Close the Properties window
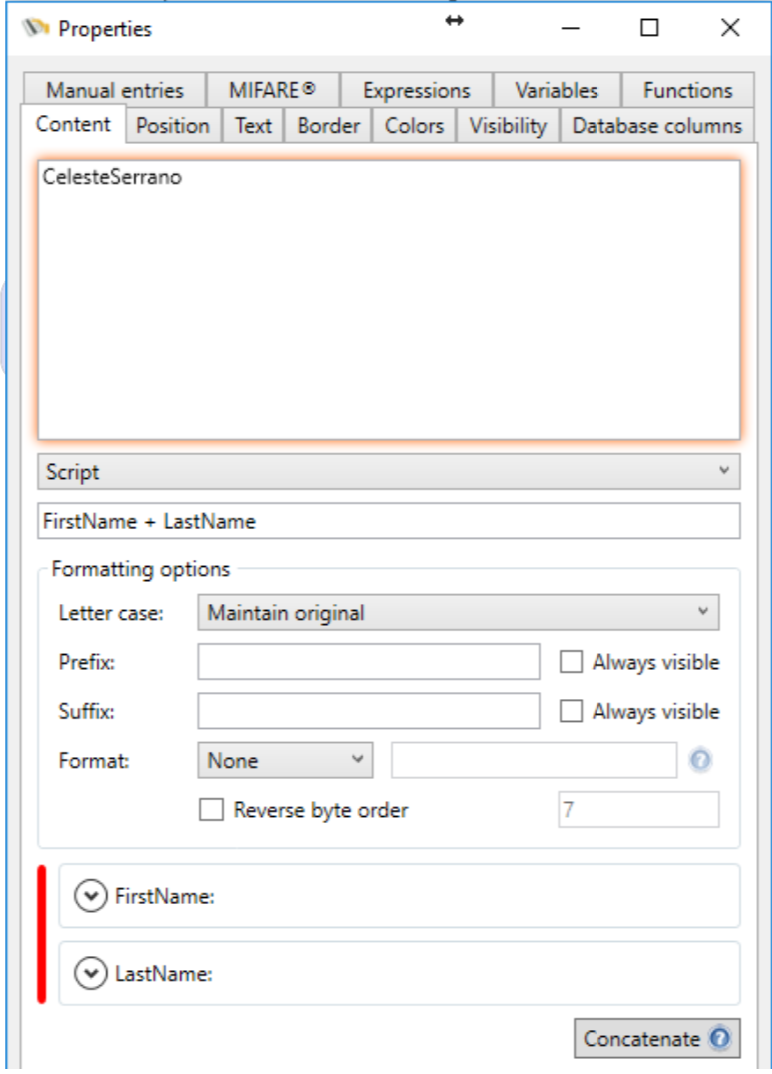This screenshot has height=1074, width=772. [x=730, y=28]
